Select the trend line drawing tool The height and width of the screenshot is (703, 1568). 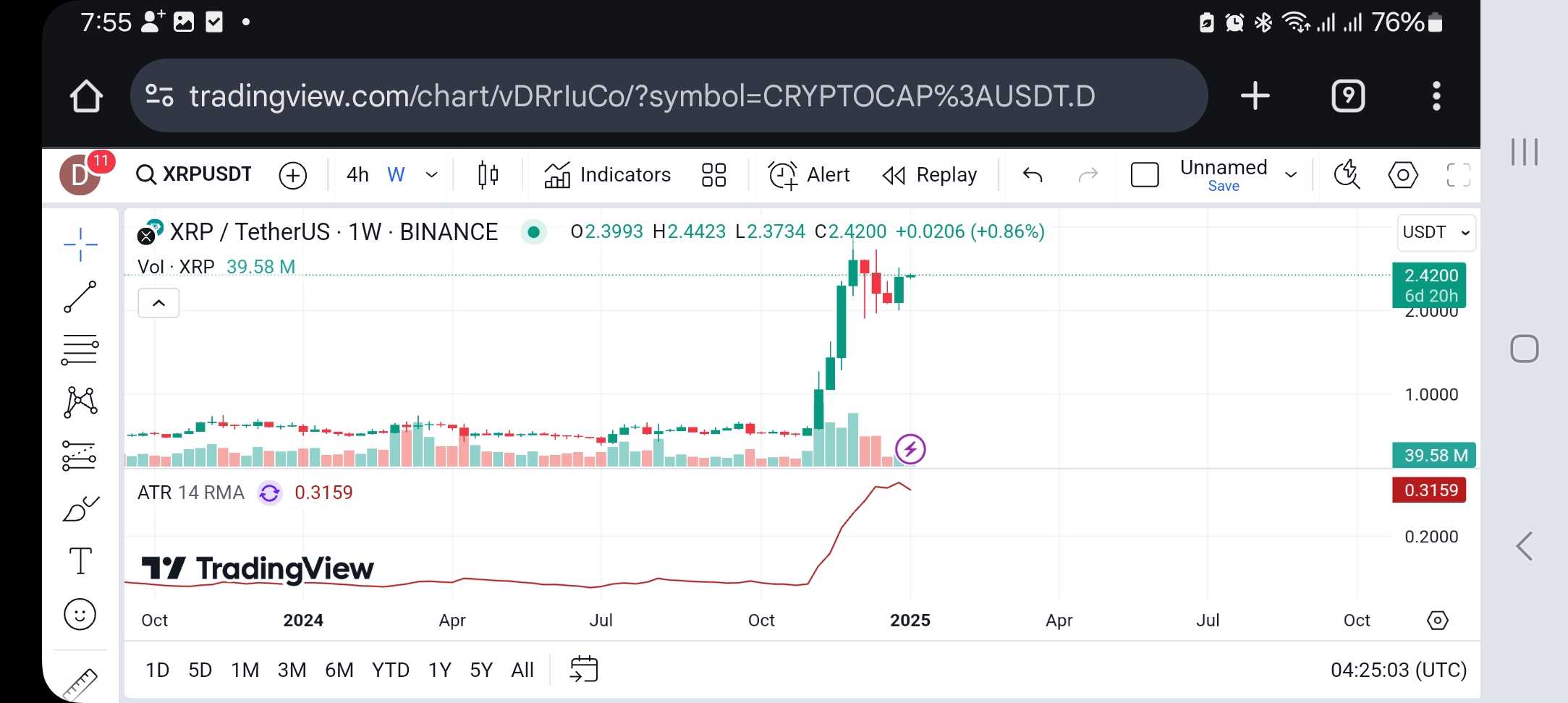80,297
